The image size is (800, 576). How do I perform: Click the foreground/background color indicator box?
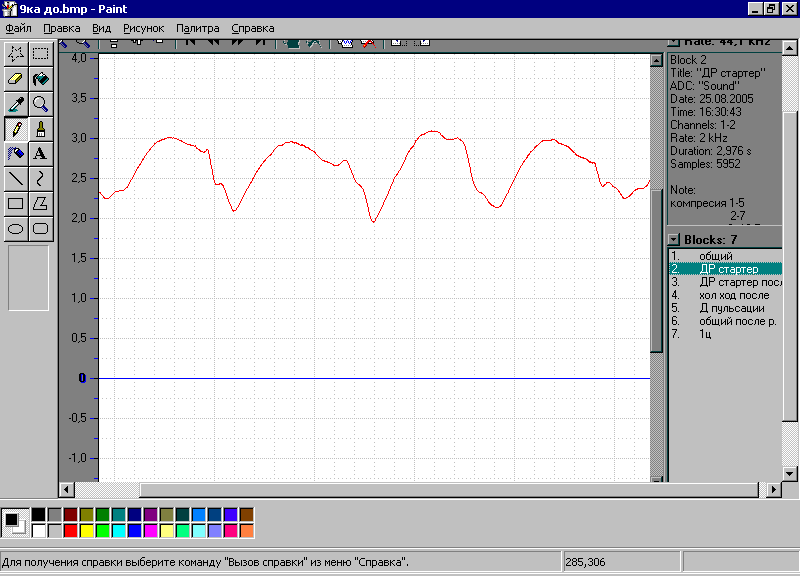15,523
